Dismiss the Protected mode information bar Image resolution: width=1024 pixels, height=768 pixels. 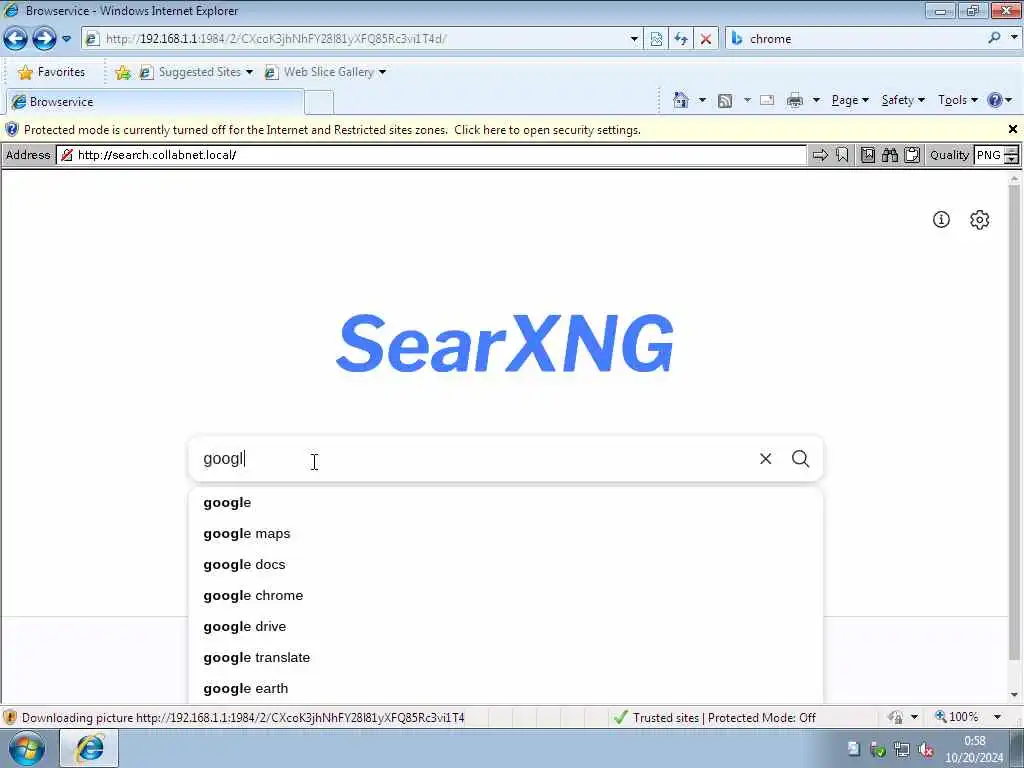(1012, 129)
